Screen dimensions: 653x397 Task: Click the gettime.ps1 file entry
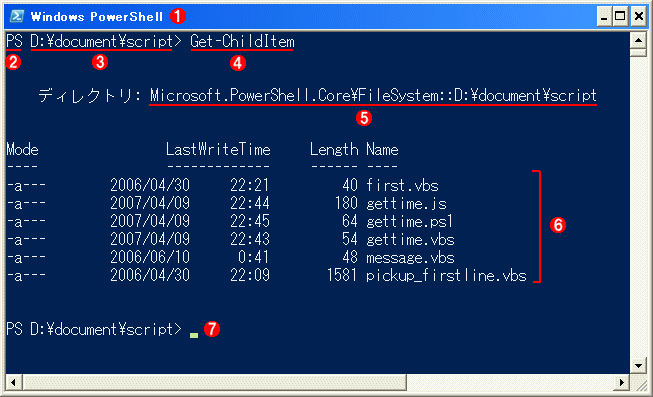(409, 222)
